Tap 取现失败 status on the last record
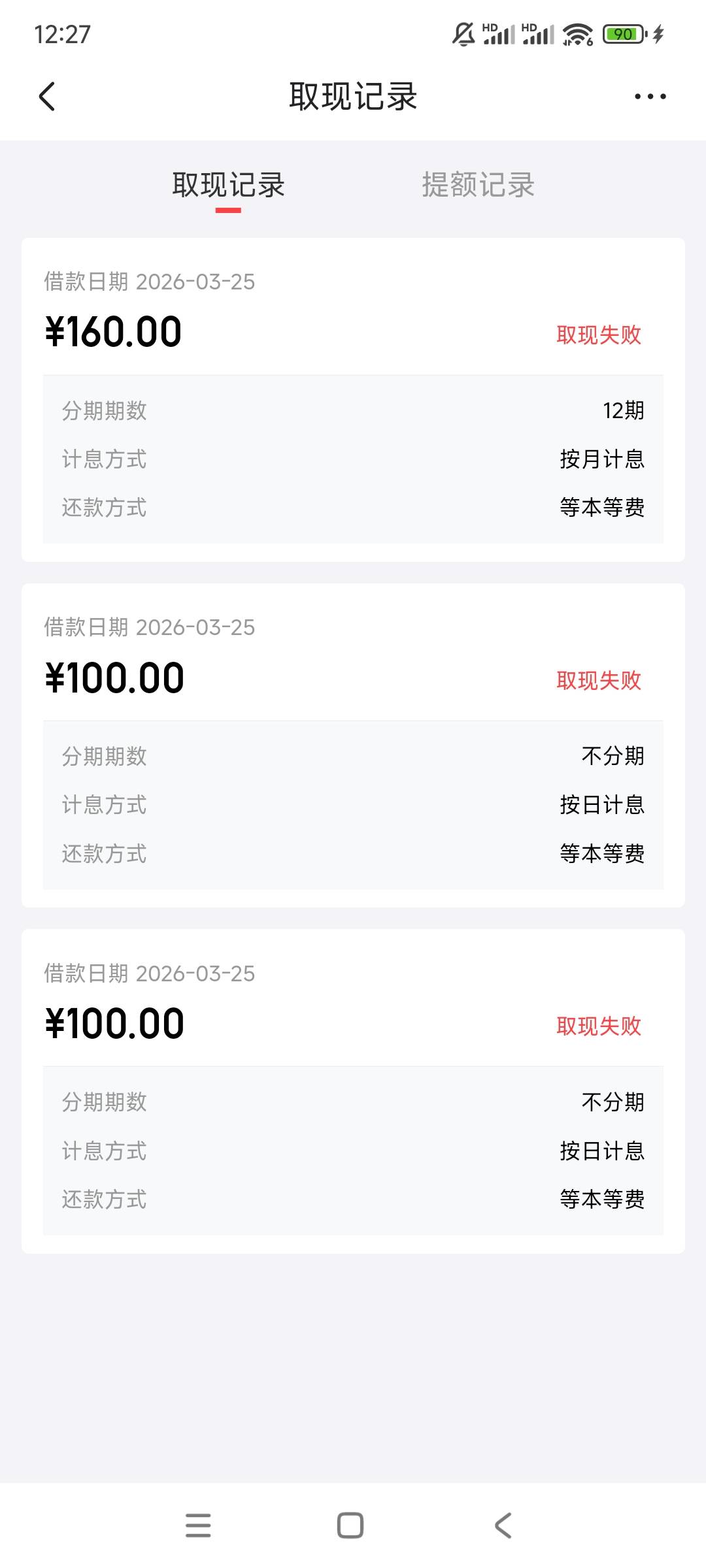 (x=598, y=1026)
